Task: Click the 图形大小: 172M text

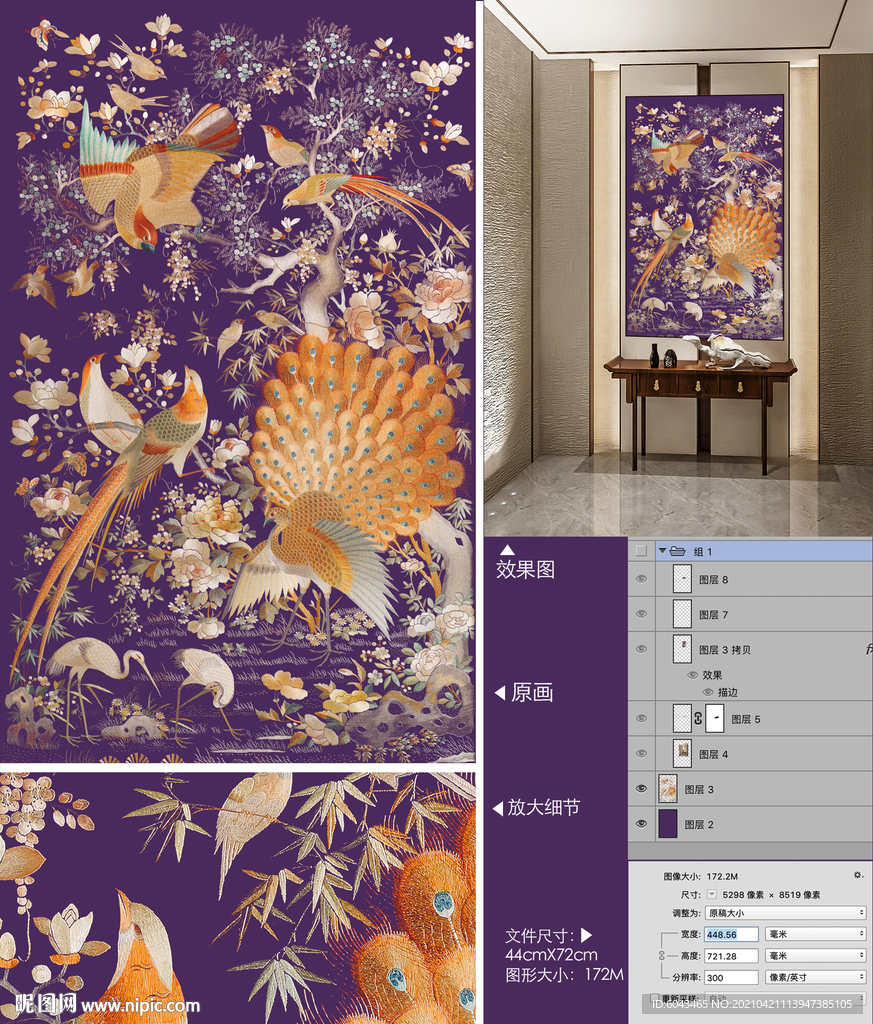Action: 564,975
